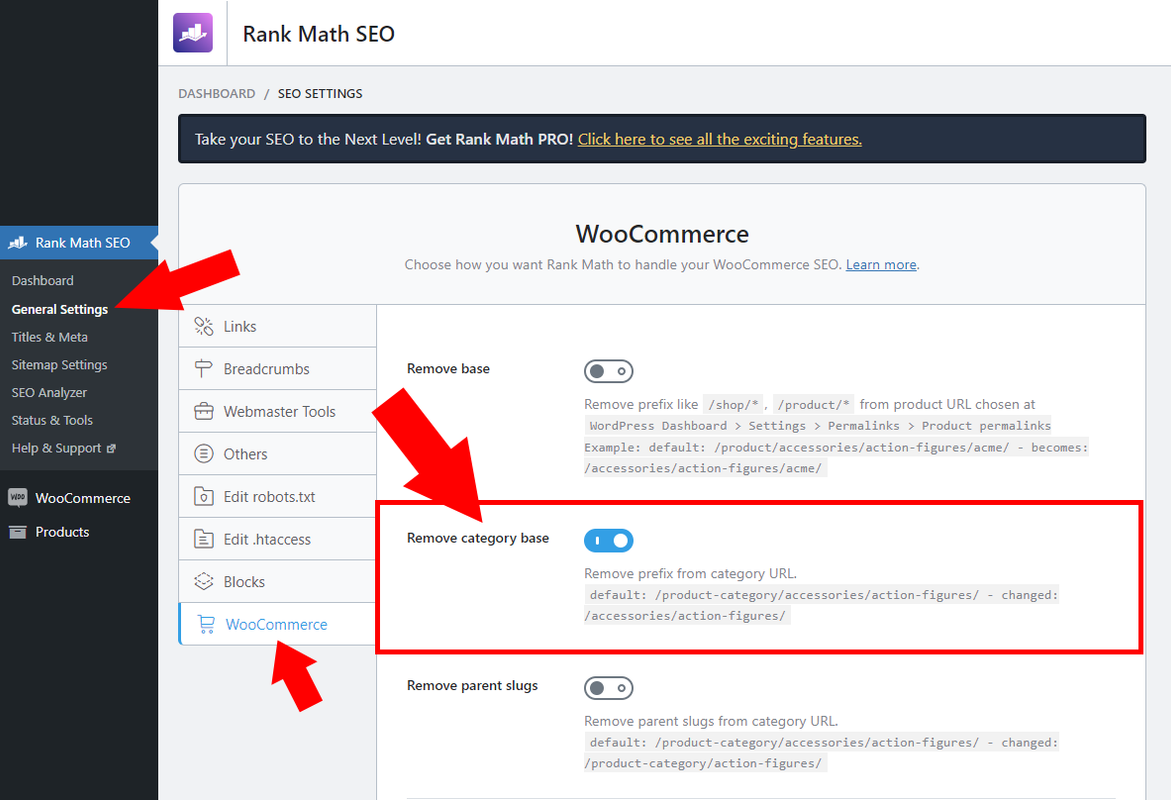Image resolution: width=1171 pixels, height=800 pixels.
Task: Open Status & Tools submenu item
Action: (52, 420)
